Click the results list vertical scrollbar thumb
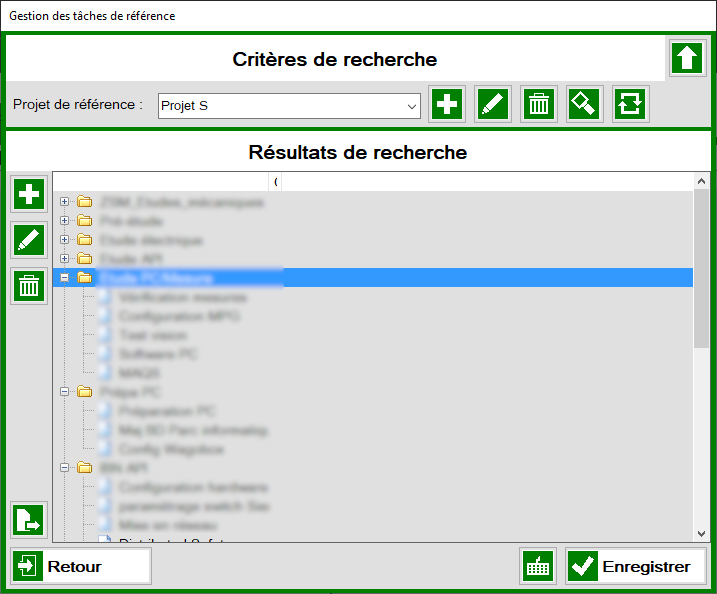Image resolution: width=717 pixels, height=594 pixels. (701, 269)
